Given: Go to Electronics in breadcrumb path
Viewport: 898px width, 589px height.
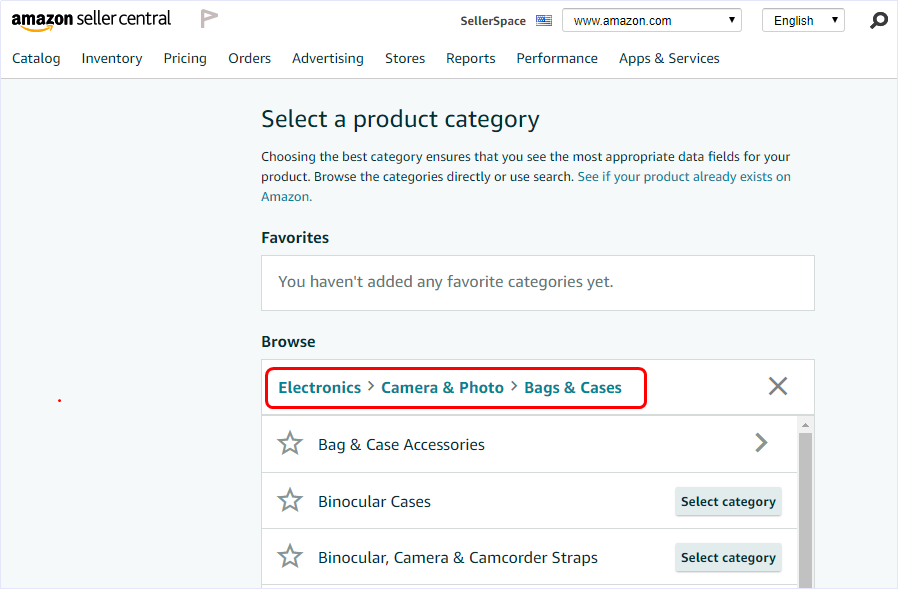Looking at the screenshot, I should click(319, 388).
